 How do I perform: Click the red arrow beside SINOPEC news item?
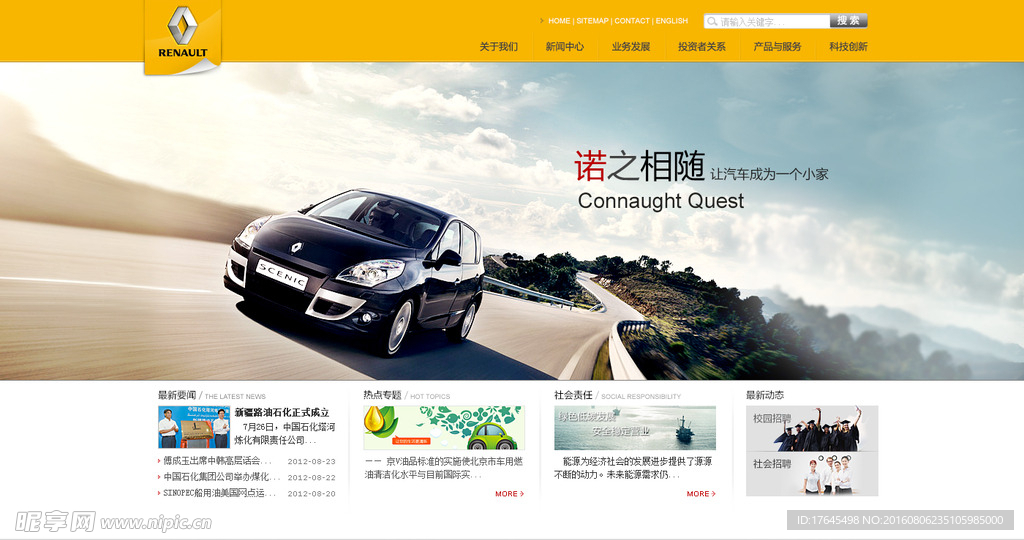click(x=159, y=494)
